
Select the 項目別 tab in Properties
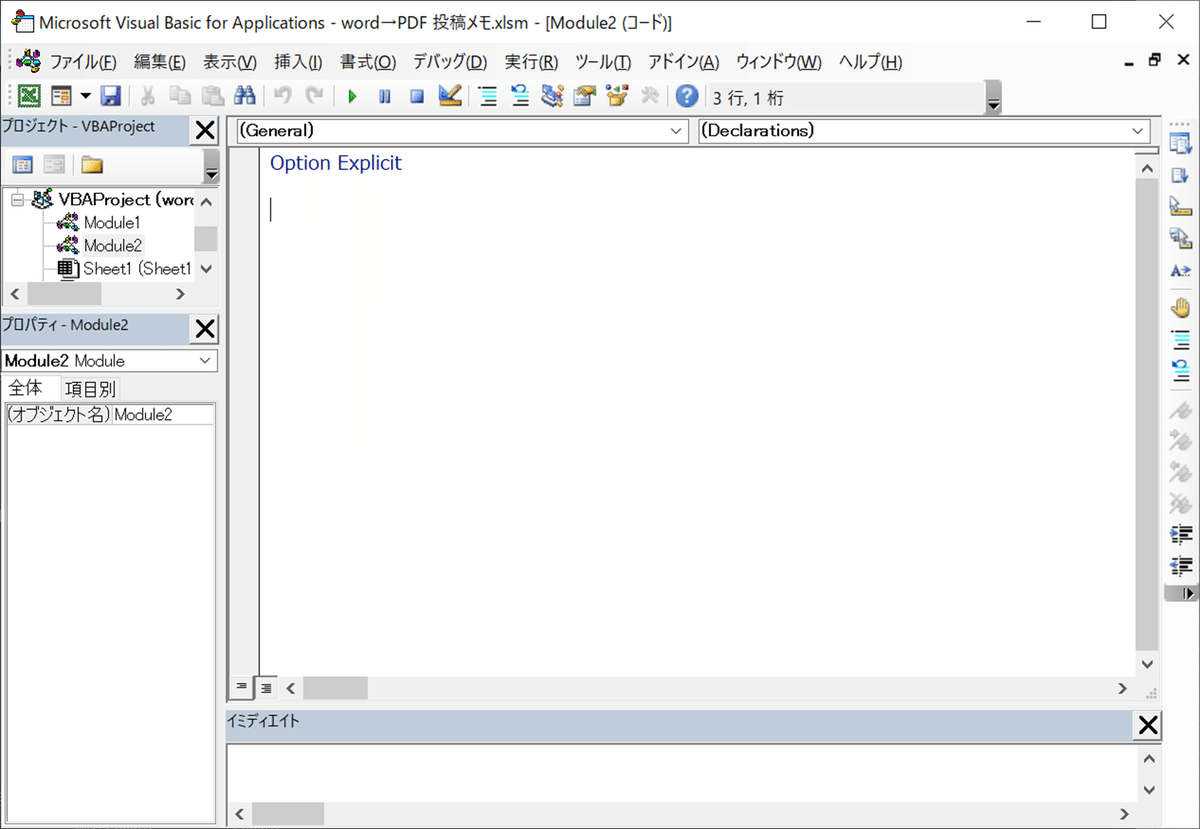(x=90, y=389)
